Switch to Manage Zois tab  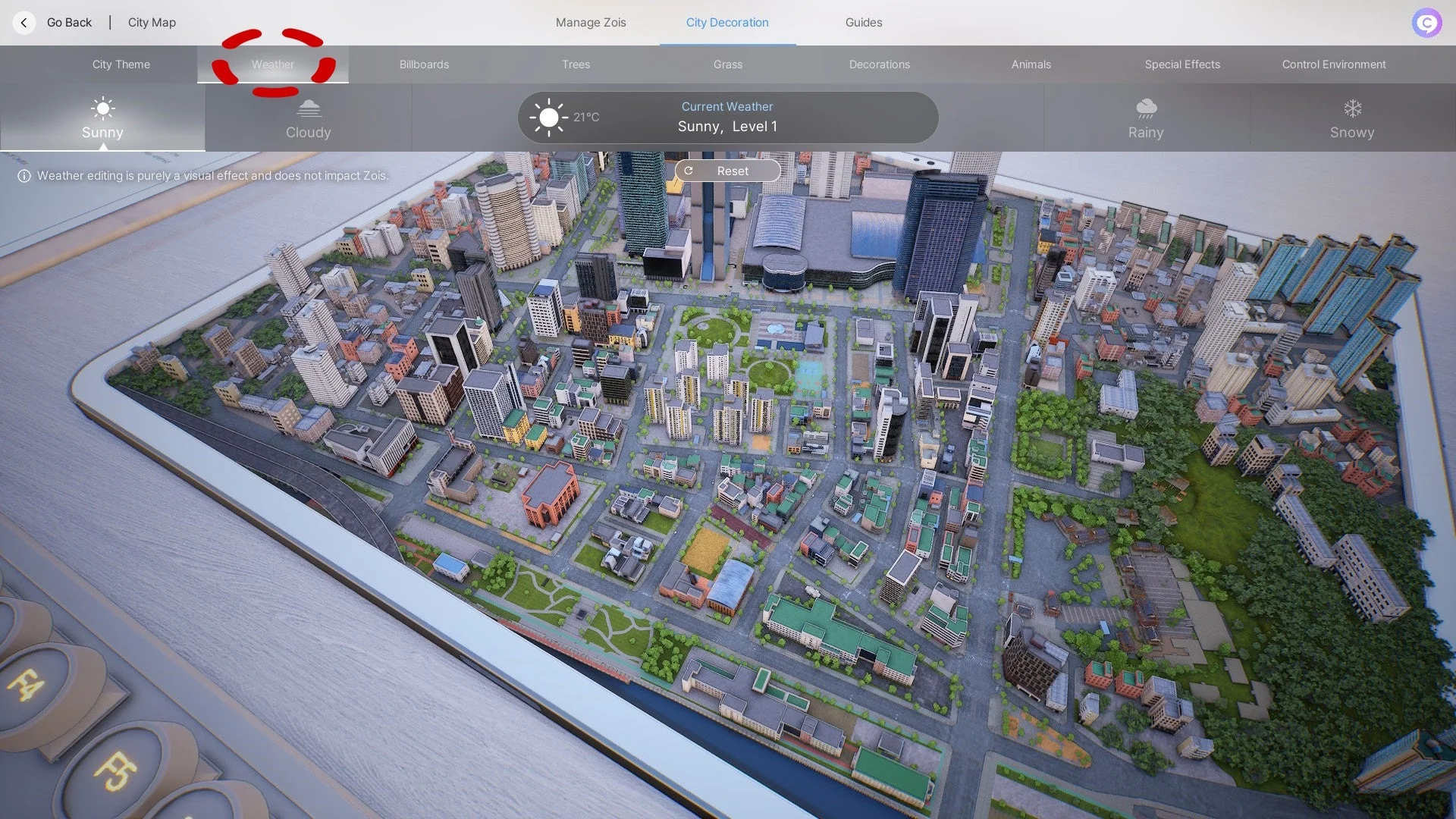pos(591,23)
